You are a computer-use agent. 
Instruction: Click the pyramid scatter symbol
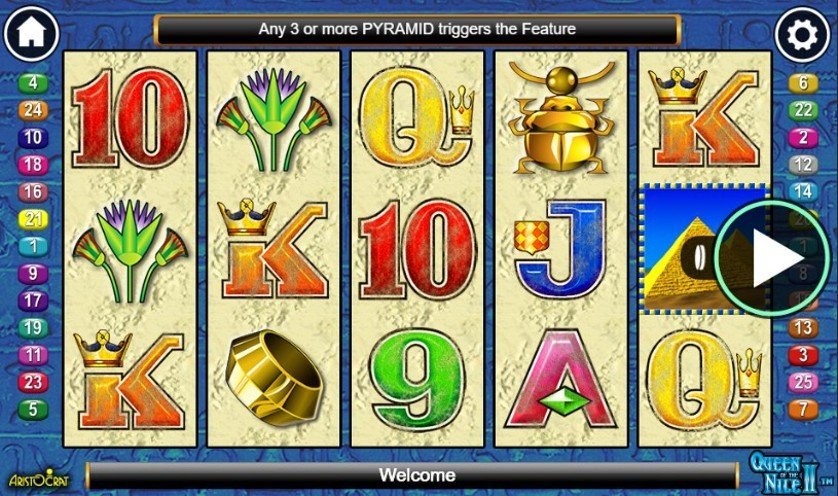[704, 249]
